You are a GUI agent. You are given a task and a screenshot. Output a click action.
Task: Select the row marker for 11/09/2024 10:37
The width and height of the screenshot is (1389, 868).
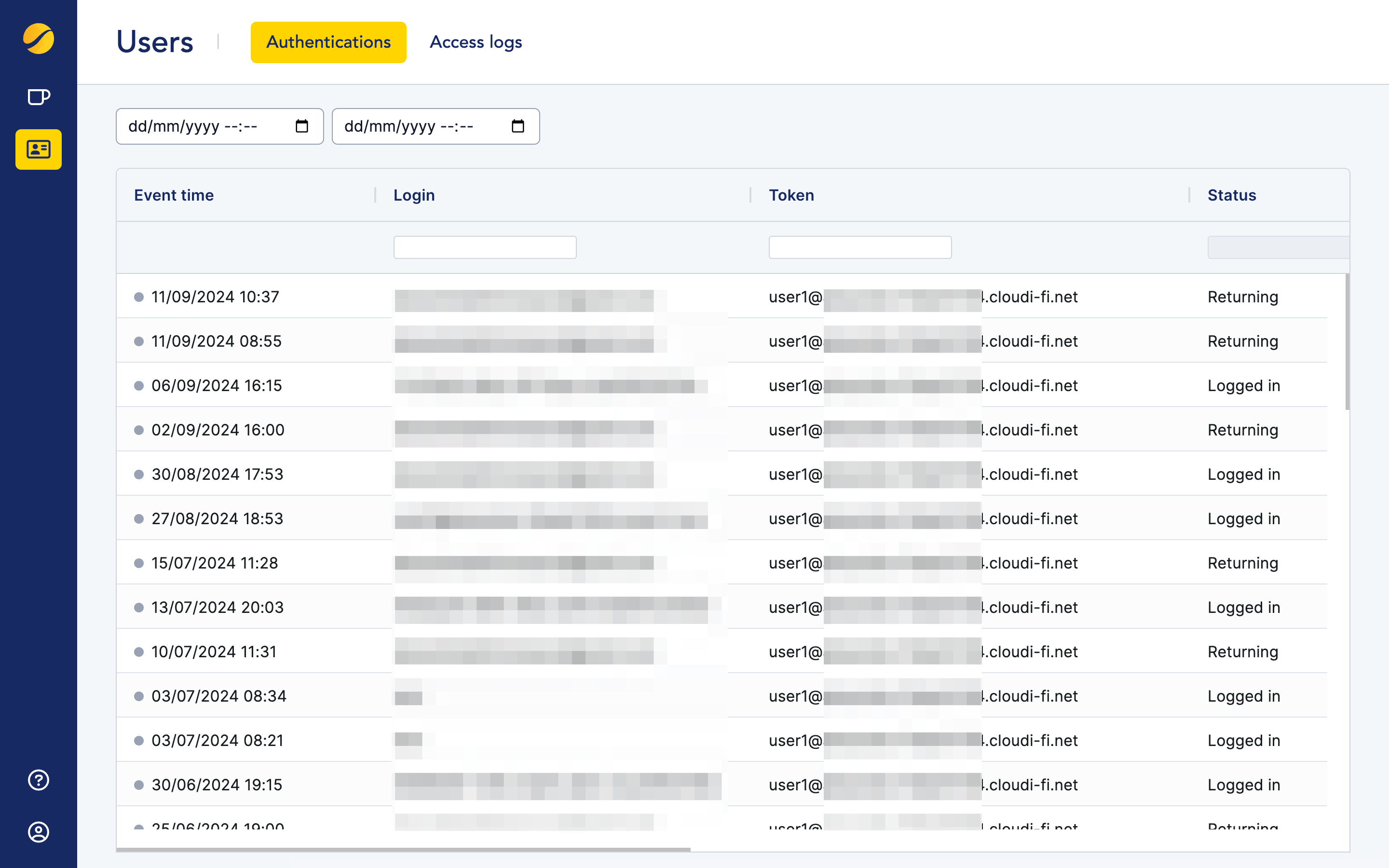pyautogui.click(x=138, y=297)
